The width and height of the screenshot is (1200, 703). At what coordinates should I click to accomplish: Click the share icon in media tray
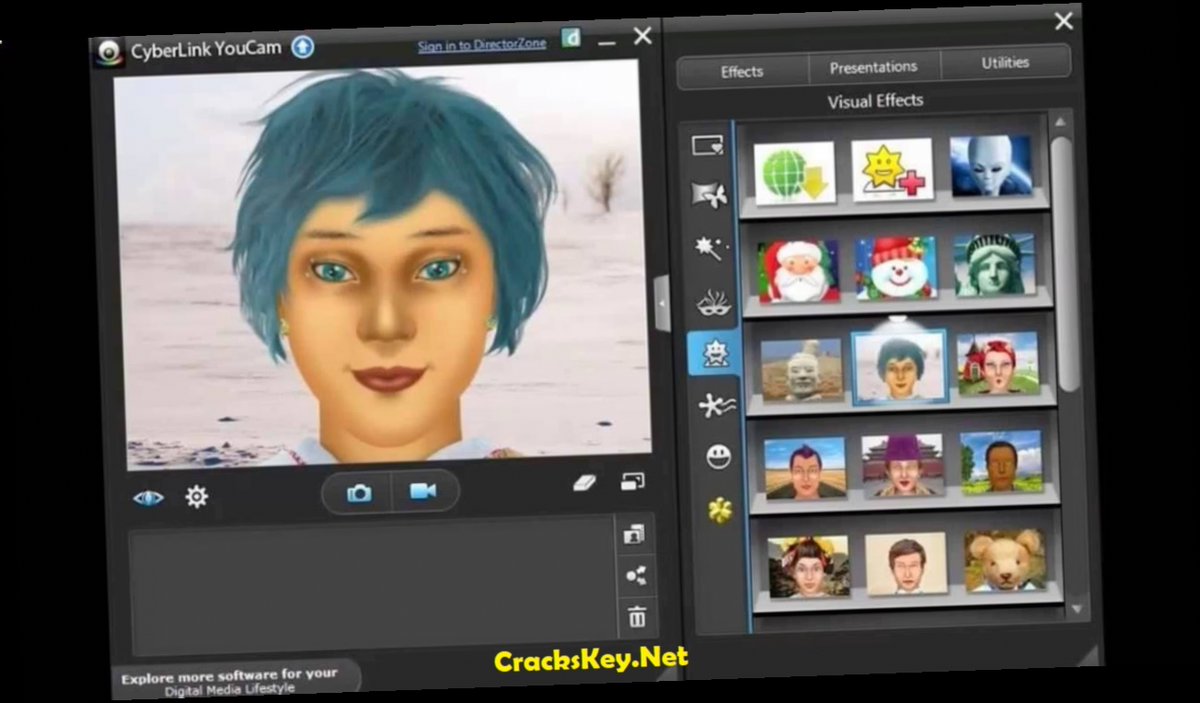pos(635,576)
